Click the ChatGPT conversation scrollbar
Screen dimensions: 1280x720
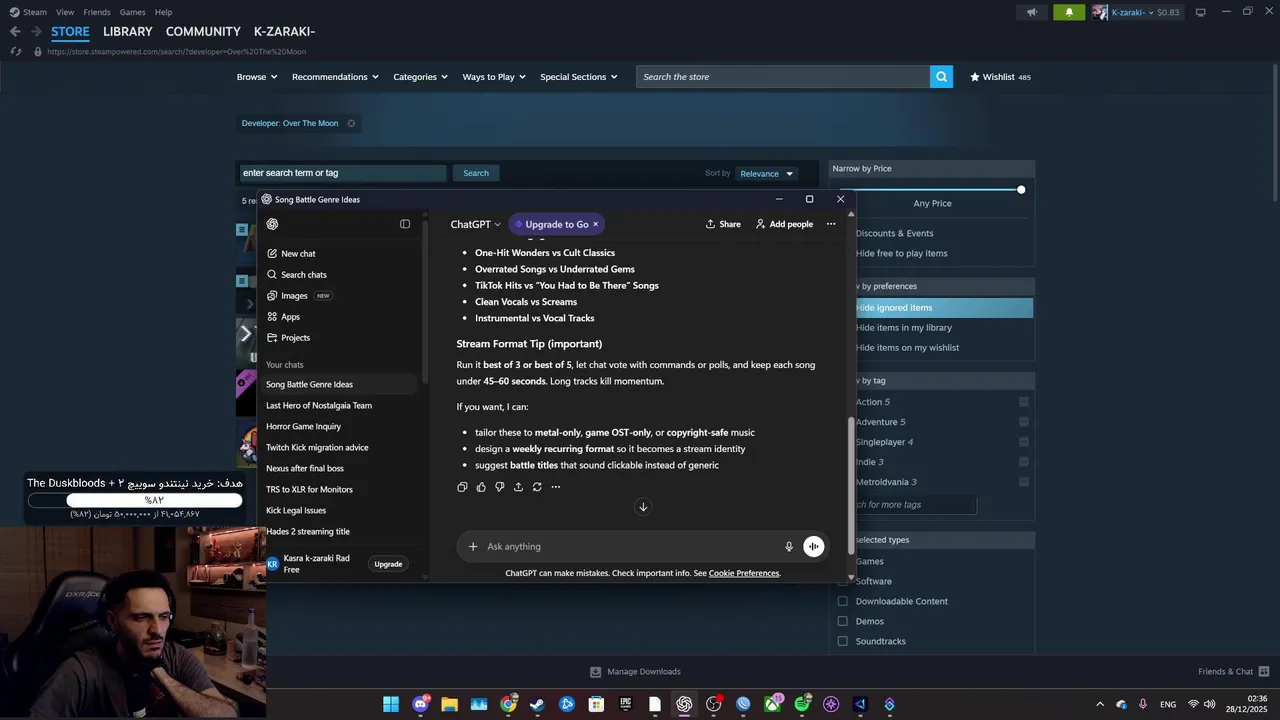coord(852,484)
